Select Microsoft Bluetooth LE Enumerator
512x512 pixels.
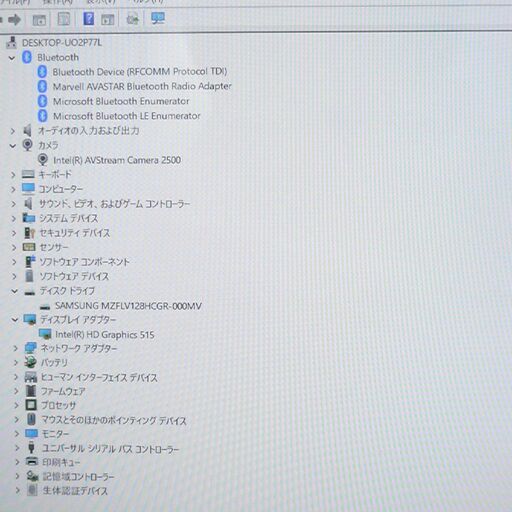127,116
